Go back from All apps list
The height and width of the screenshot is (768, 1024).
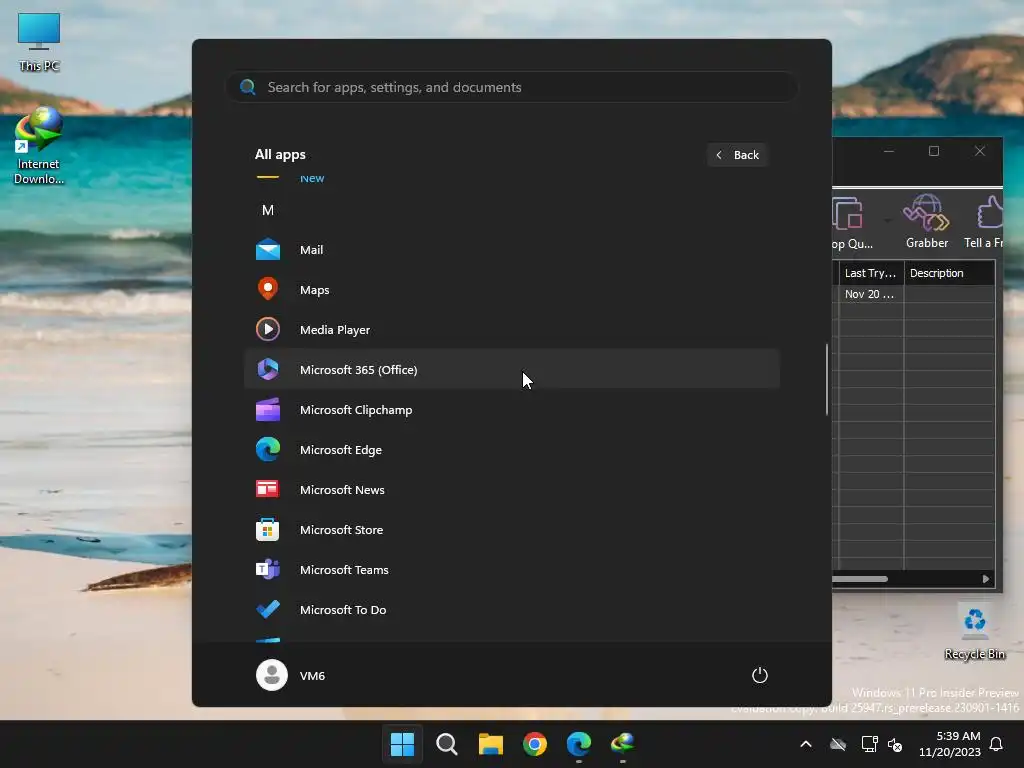737,155
